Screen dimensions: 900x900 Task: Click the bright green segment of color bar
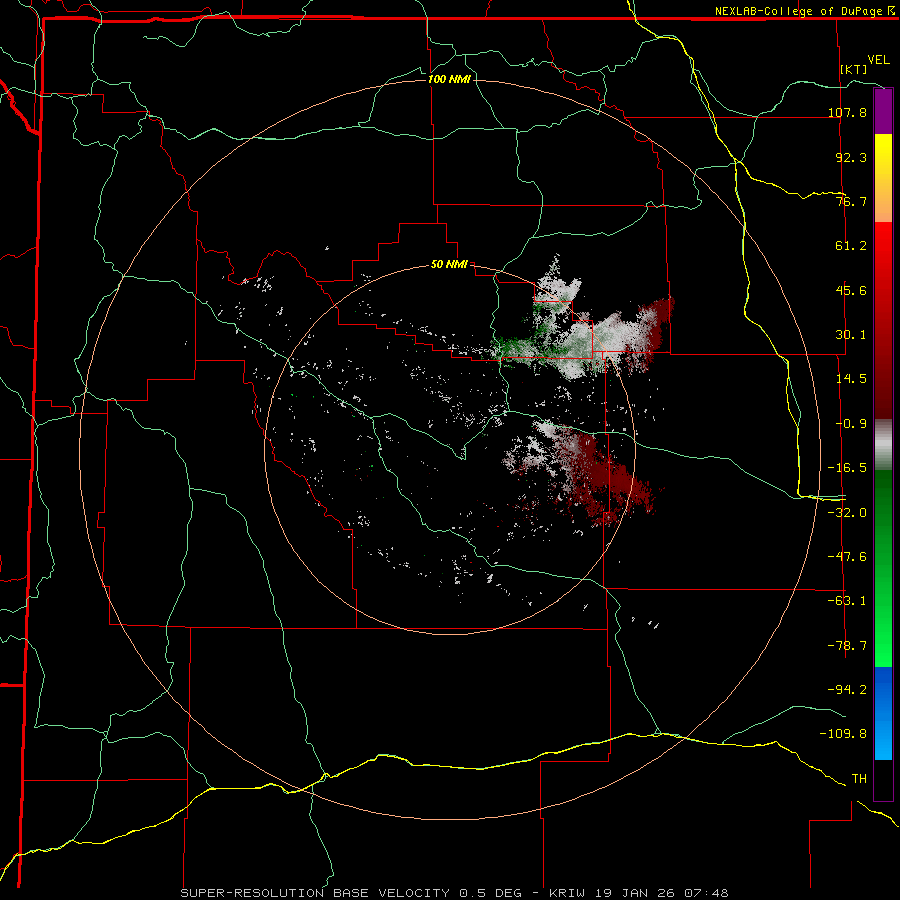tap(883, 568)
